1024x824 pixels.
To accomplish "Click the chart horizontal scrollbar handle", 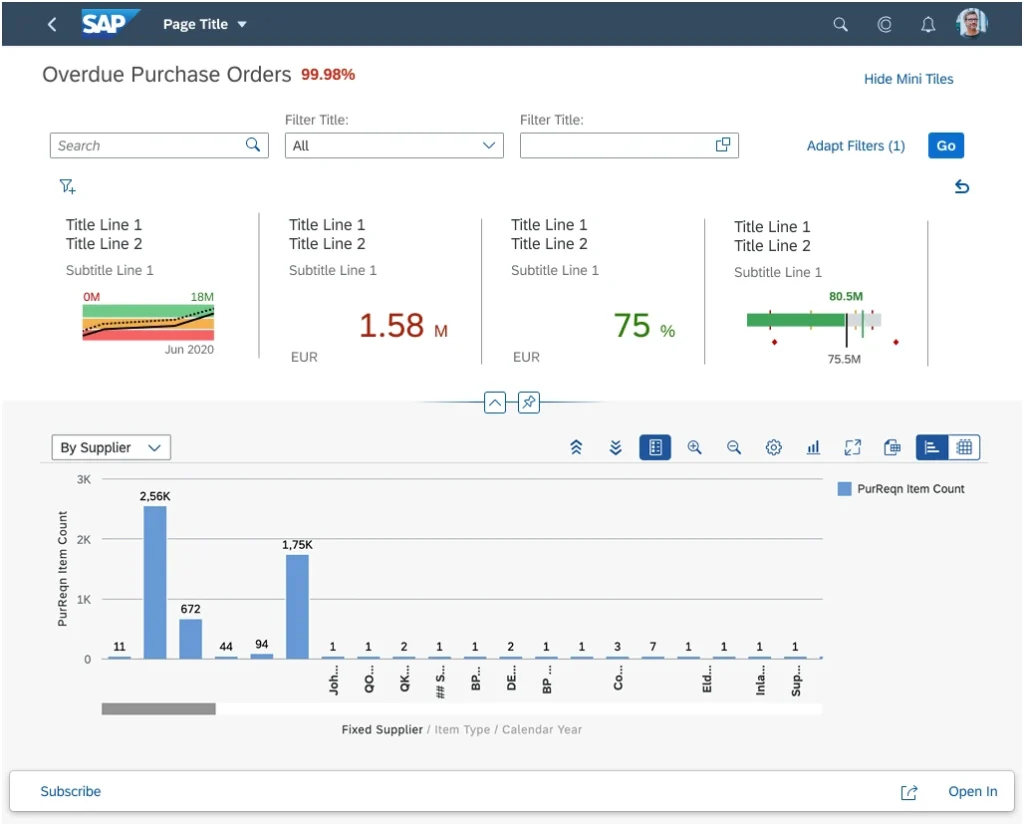I will [x=158, y=709].
